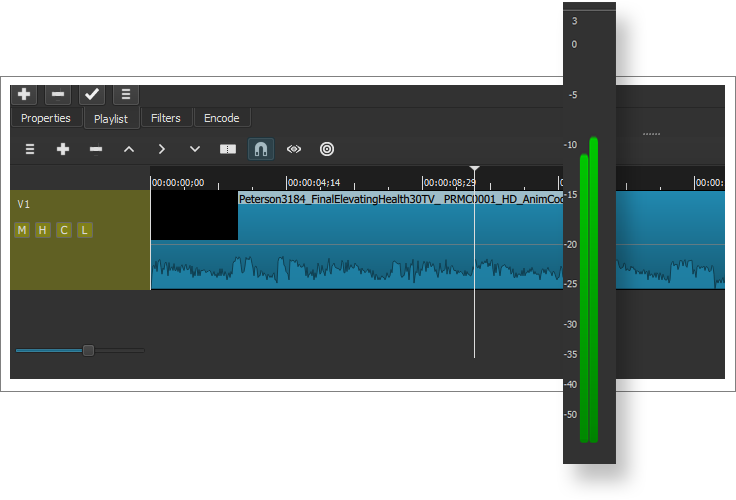The height and width of the screenshot is (500, 736).
Task: Open the playlist menu button above the tabs
Action: click(x=126, y=94)
